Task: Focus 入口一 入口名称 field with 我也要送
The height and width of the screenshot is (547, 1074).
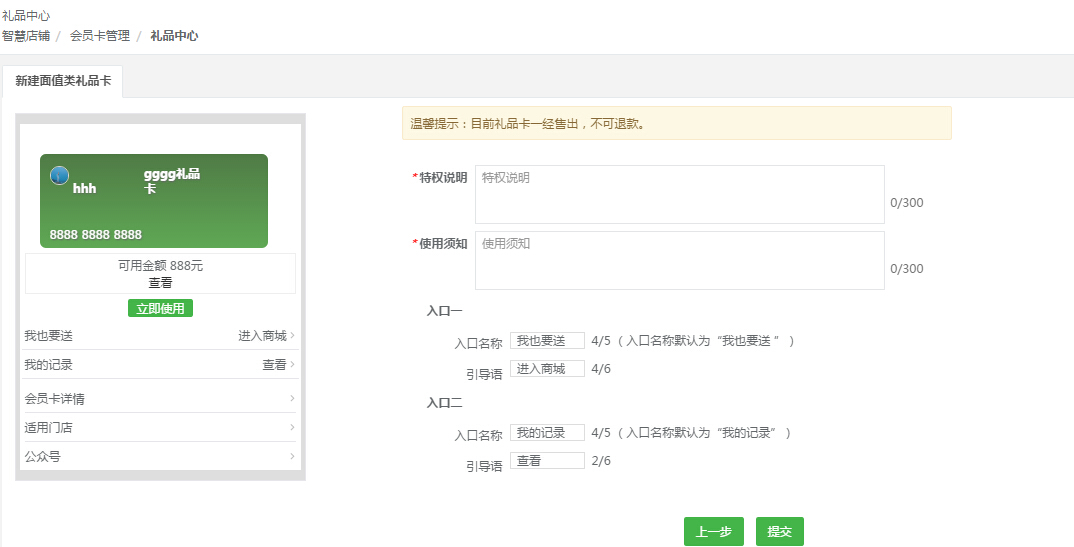Action: point(547,341)
